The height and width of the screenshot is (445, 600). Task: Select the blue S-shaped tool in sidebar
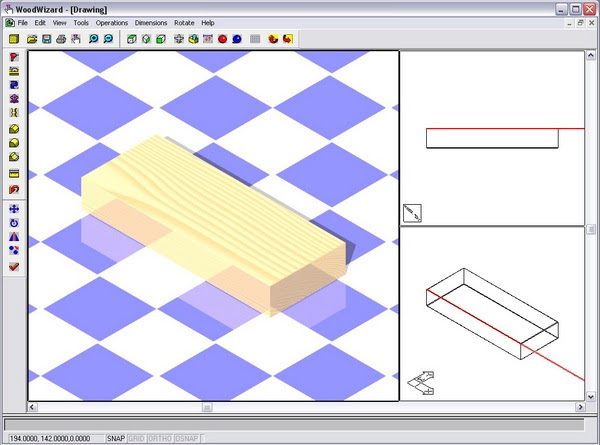[x=14, y=85]
